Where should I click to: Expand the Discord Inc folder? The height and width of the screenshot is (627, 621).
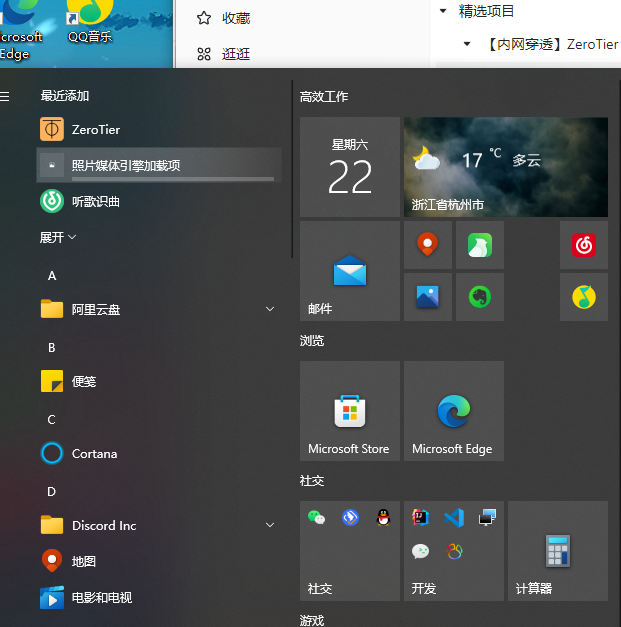click(x=159, y=525)
